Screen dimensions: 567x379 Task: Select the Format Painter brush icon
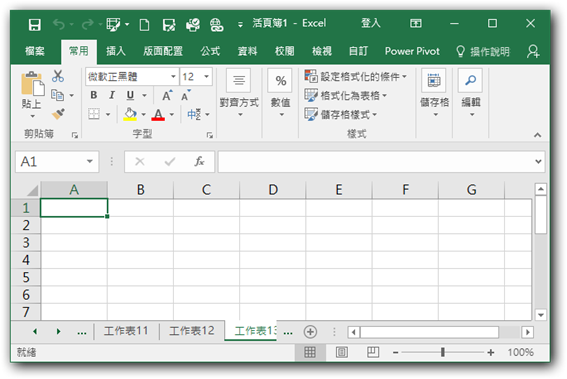point(58,114)
